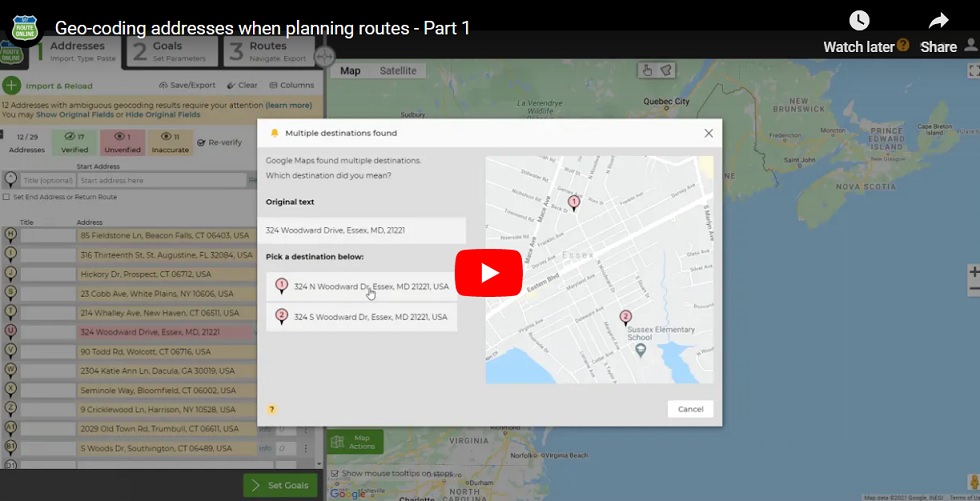Click Sussex Elementary School map marker
The height and width of the screenshot is (501, 980).
[640, 350]
